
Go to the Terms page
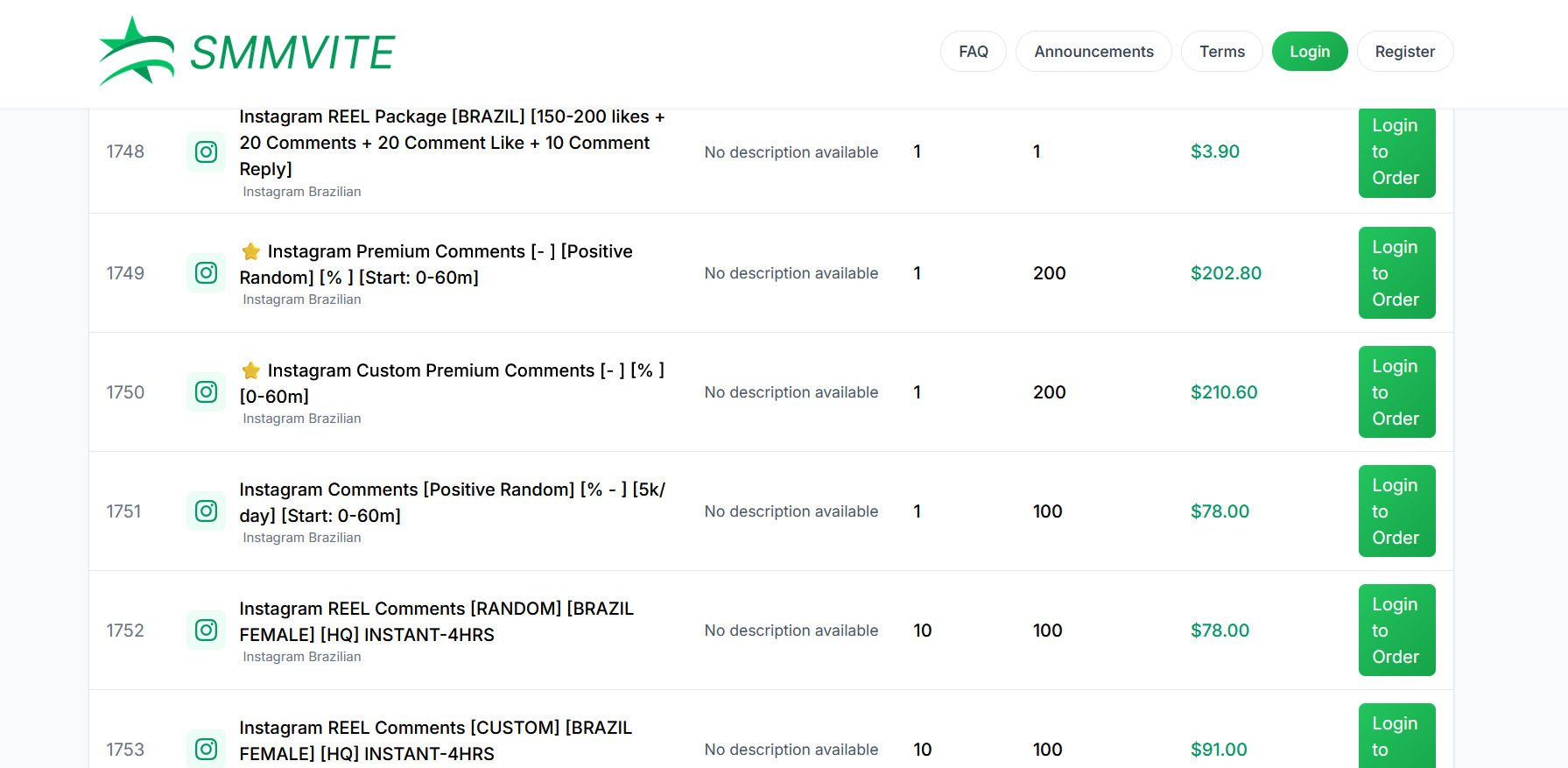click(1221, 52)
